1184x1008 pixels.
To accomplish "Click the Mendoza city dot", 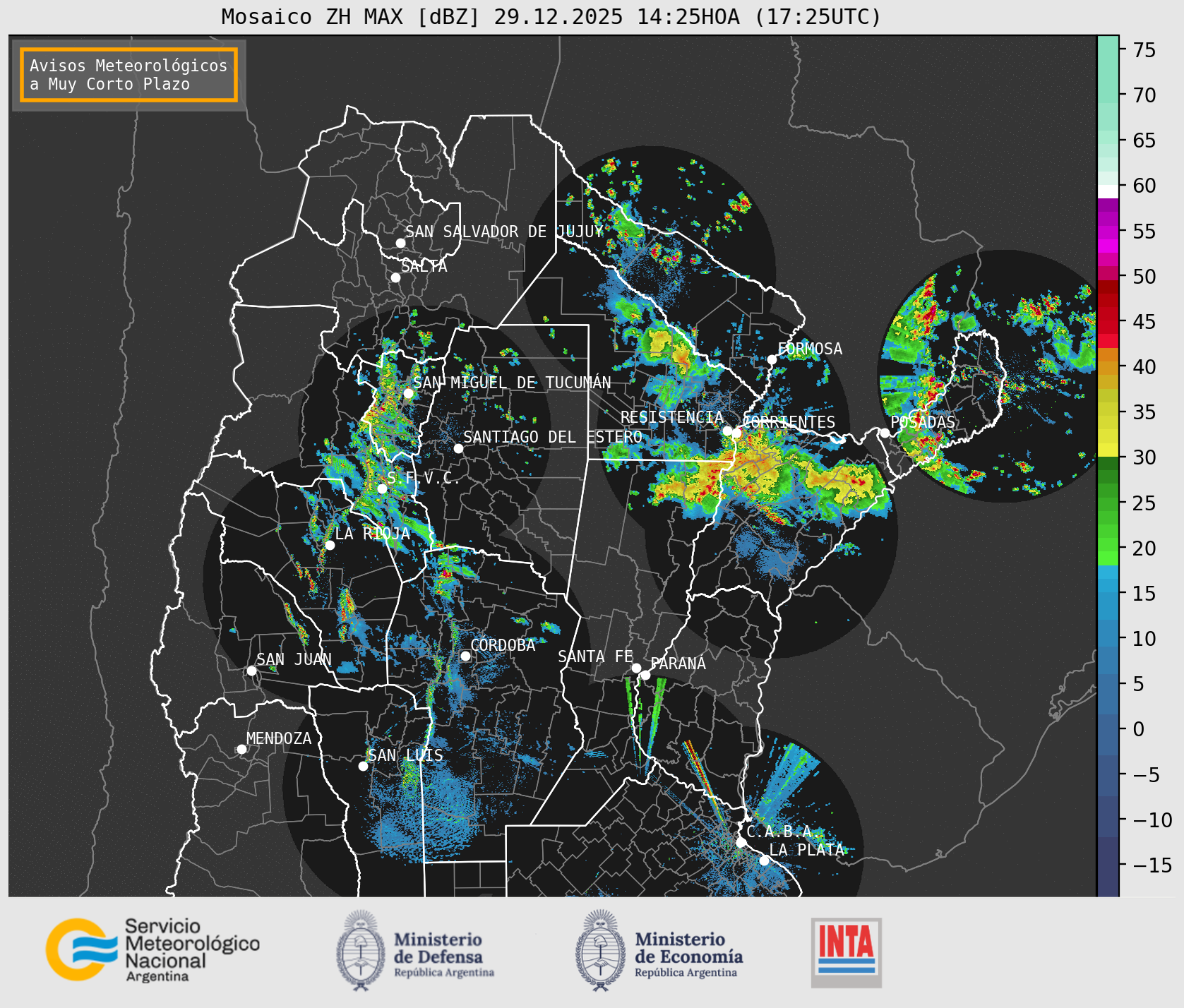I will pyautogui.click(x=241, y=749).
